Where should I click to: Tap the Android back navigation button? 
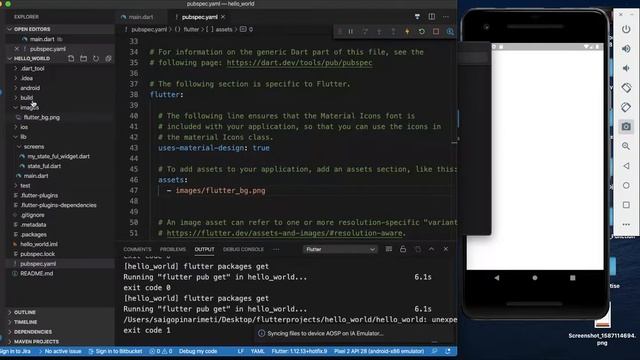click(x=497, y=278)
